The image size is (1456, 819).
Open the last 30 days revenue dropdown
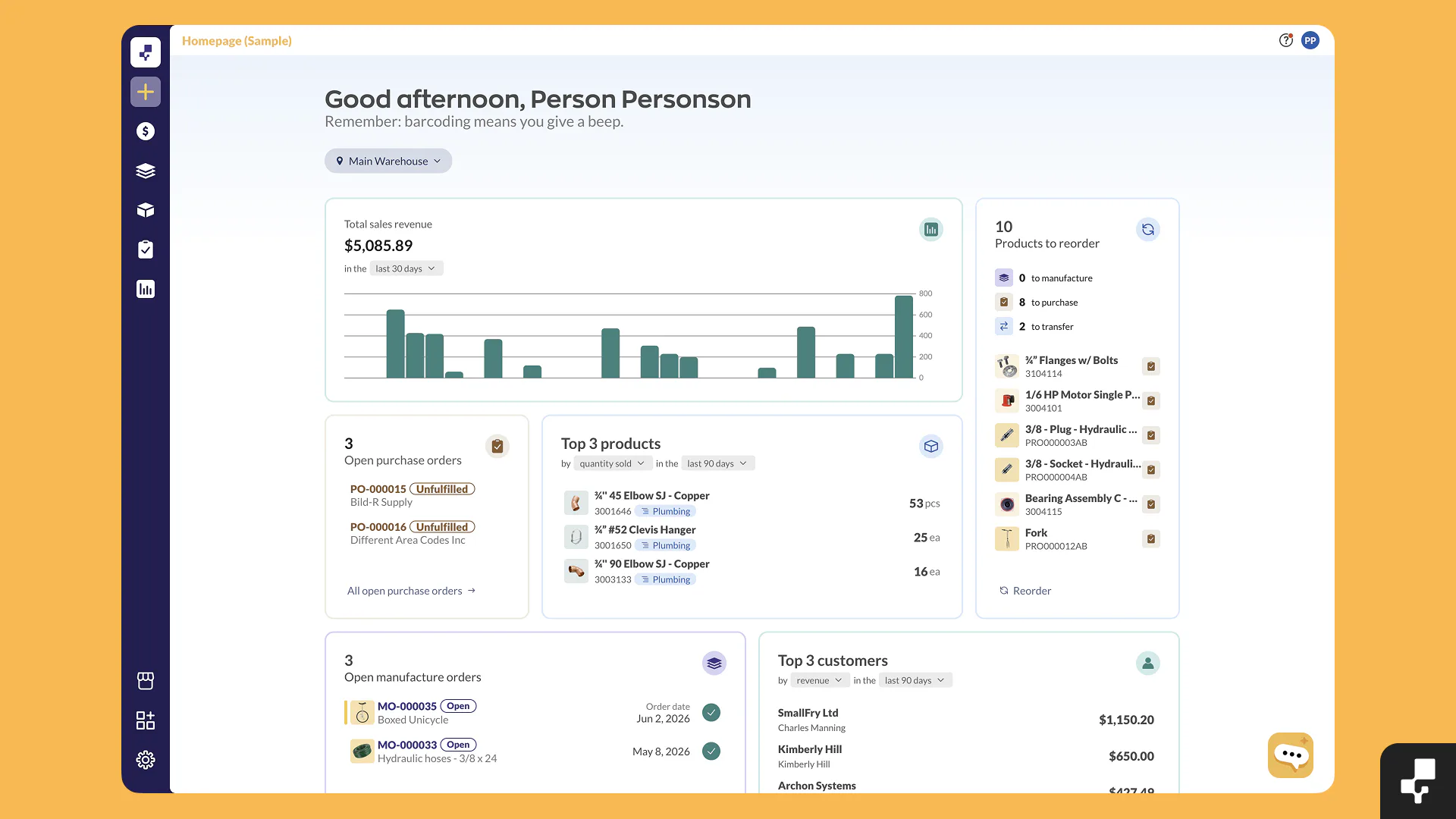(406, 268)
